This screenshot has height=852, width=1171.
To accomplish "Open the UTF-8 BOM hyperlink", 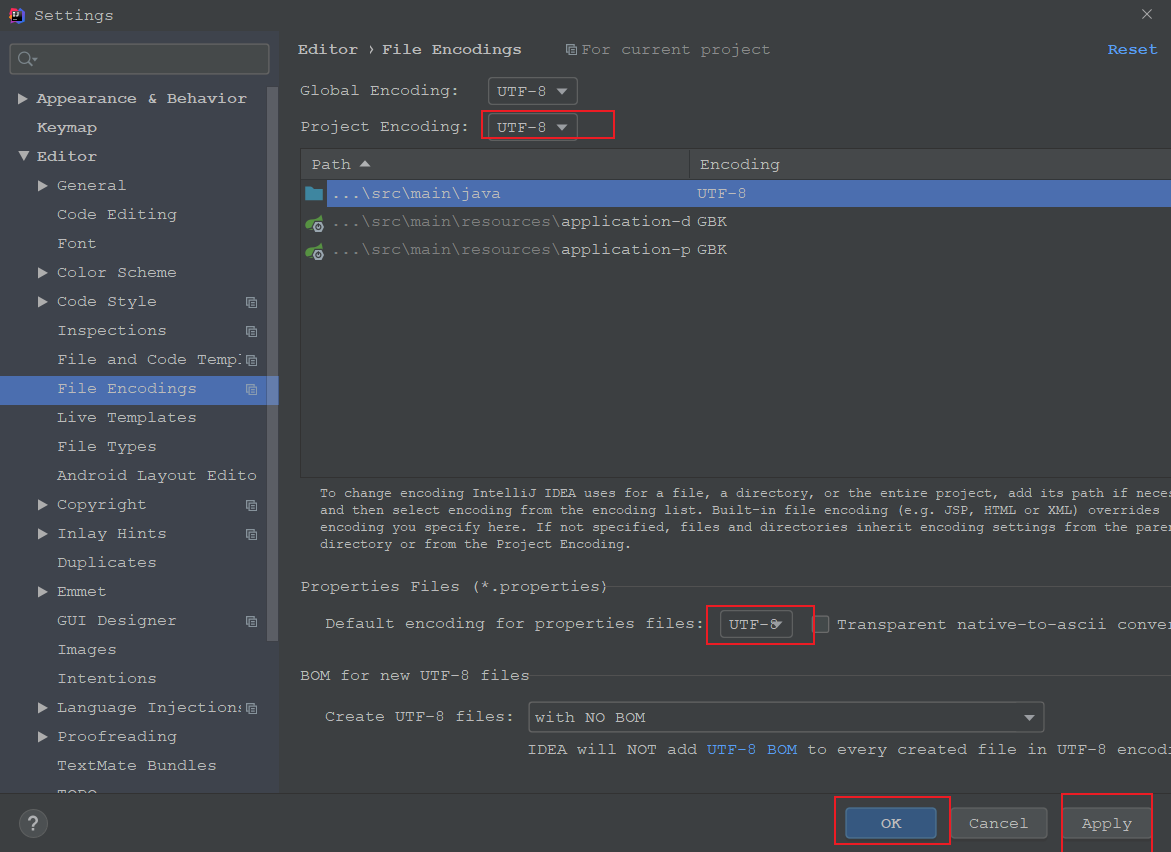I will coord(752,749).
